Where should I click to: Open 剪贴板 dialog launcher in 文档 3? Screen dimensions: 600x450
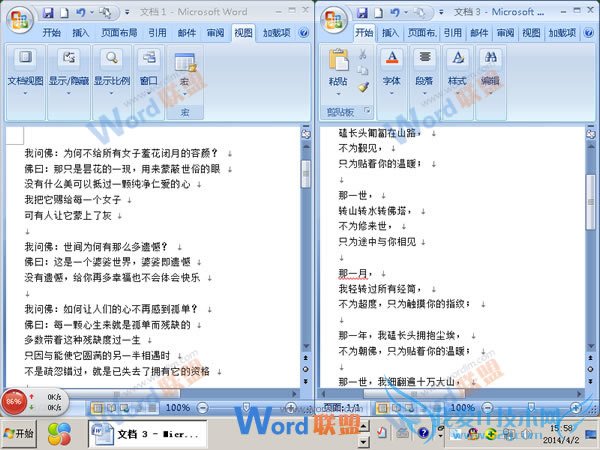click(367, 111)
